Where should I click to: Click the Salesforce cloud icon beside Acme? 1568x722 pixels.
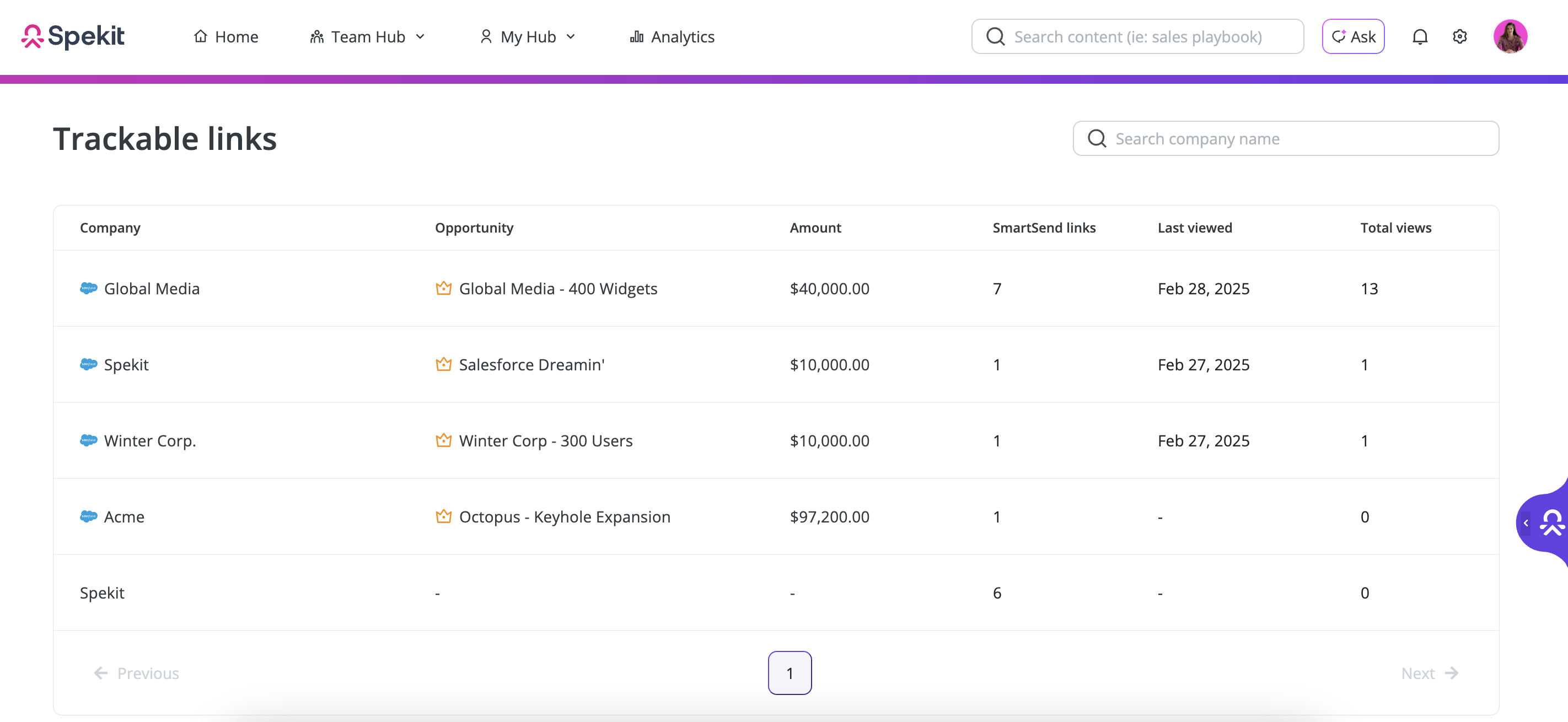click(x=88, y=516)
